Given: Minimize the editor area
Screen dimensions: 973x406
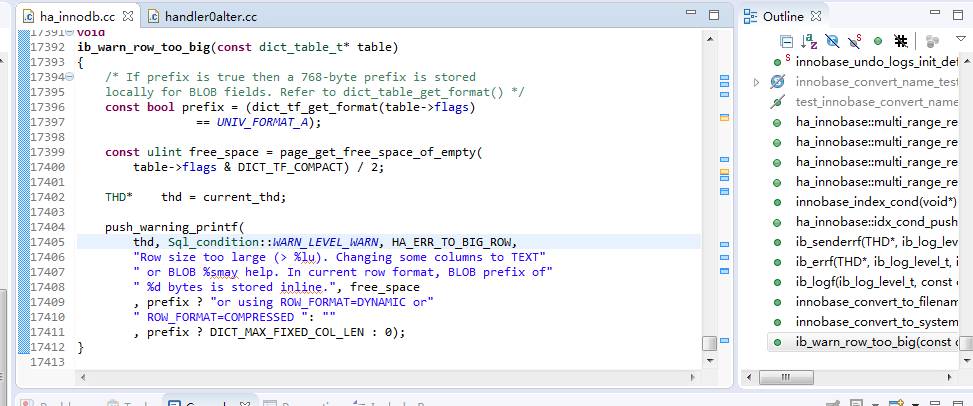Looking at the screenshot, I should click(x=691, y=12).
